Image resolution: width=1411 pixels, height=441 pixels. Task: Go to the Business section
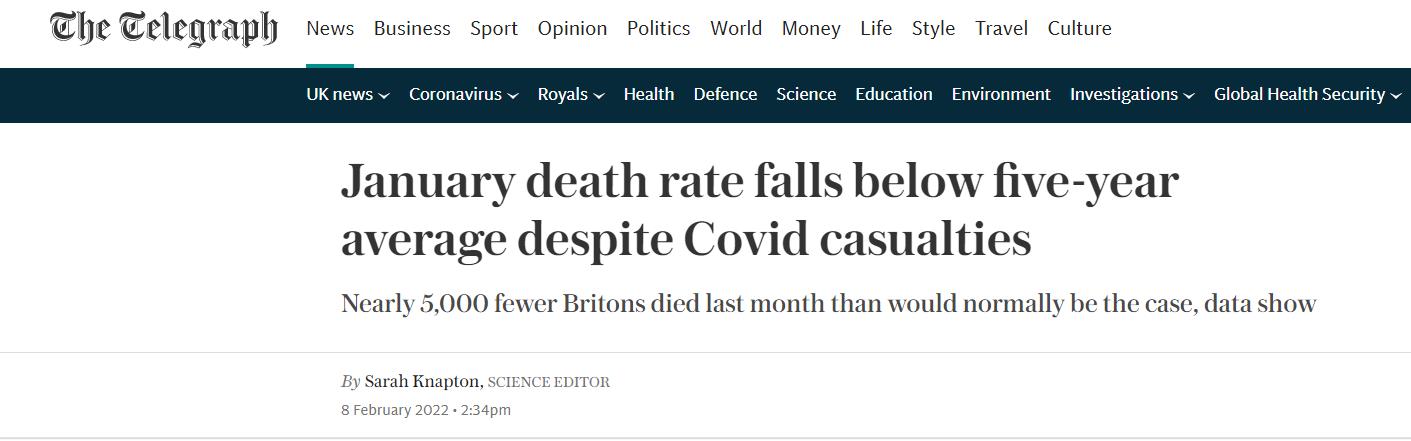click(412, 29)
